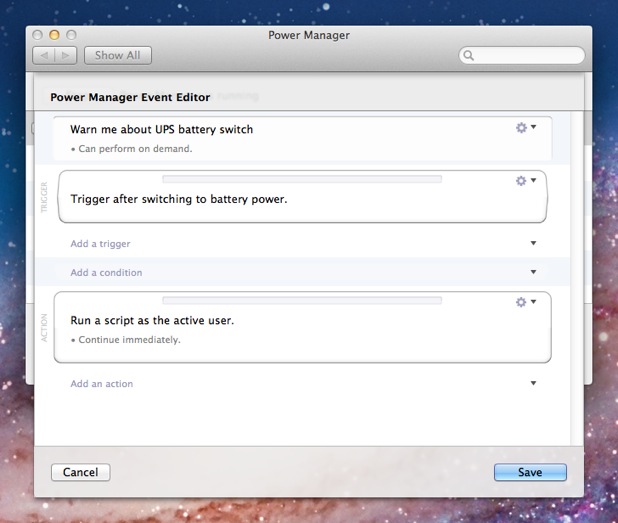Click the Add a condition link
This screenshot has width=618, height=523.
pos(106,272)
